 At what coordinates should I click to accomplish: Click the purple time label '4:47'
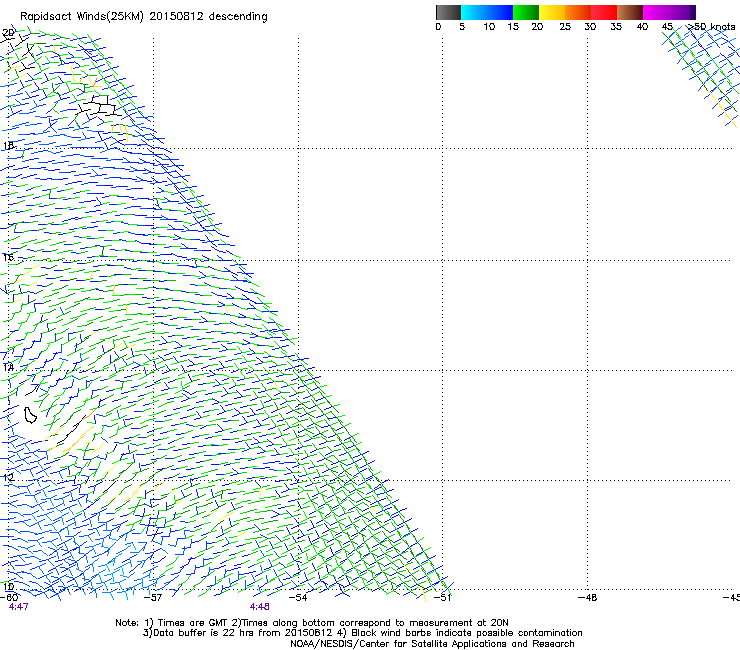pos(18,607)
